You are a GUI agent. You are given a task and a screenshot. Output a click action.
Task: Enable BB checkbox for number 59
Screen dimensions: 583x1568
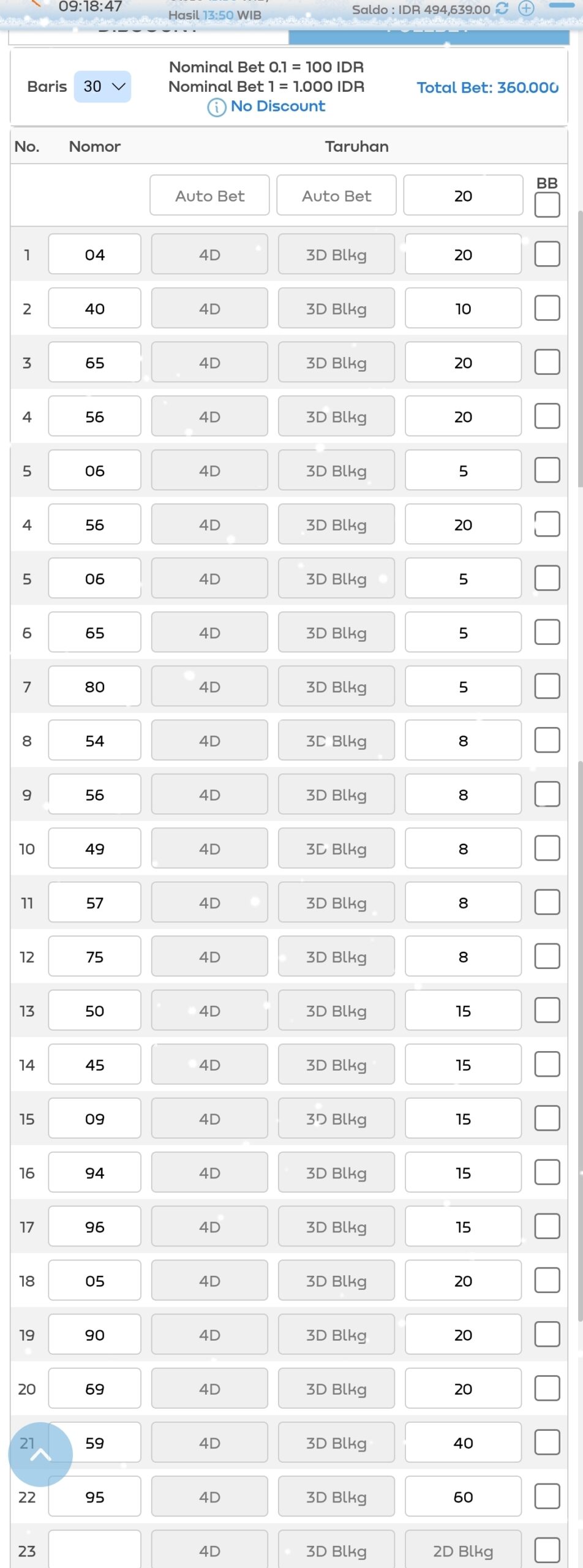point(547,1442)
